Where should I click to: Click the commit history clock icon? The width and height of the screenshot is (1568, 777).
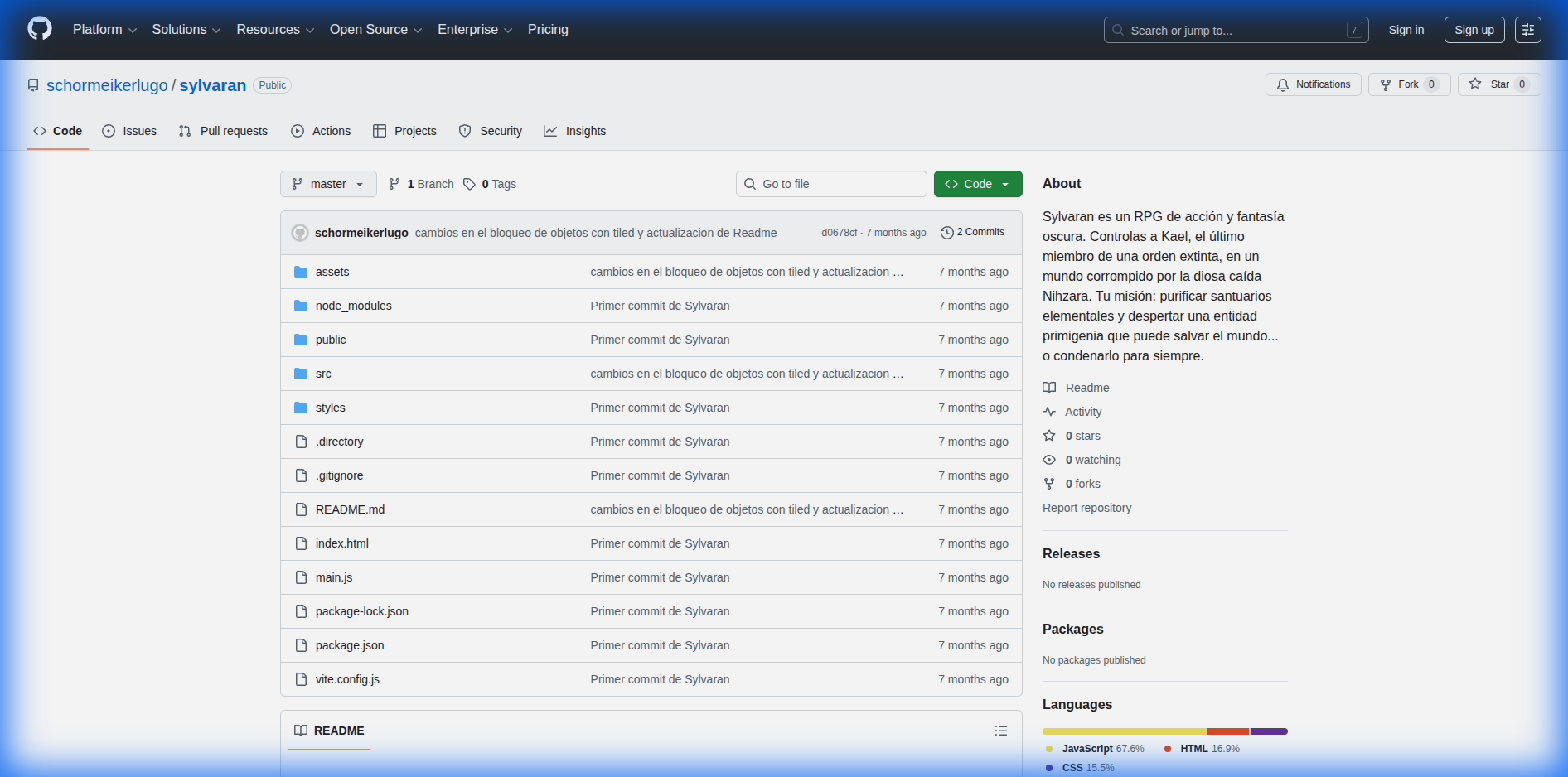[946, 233]
